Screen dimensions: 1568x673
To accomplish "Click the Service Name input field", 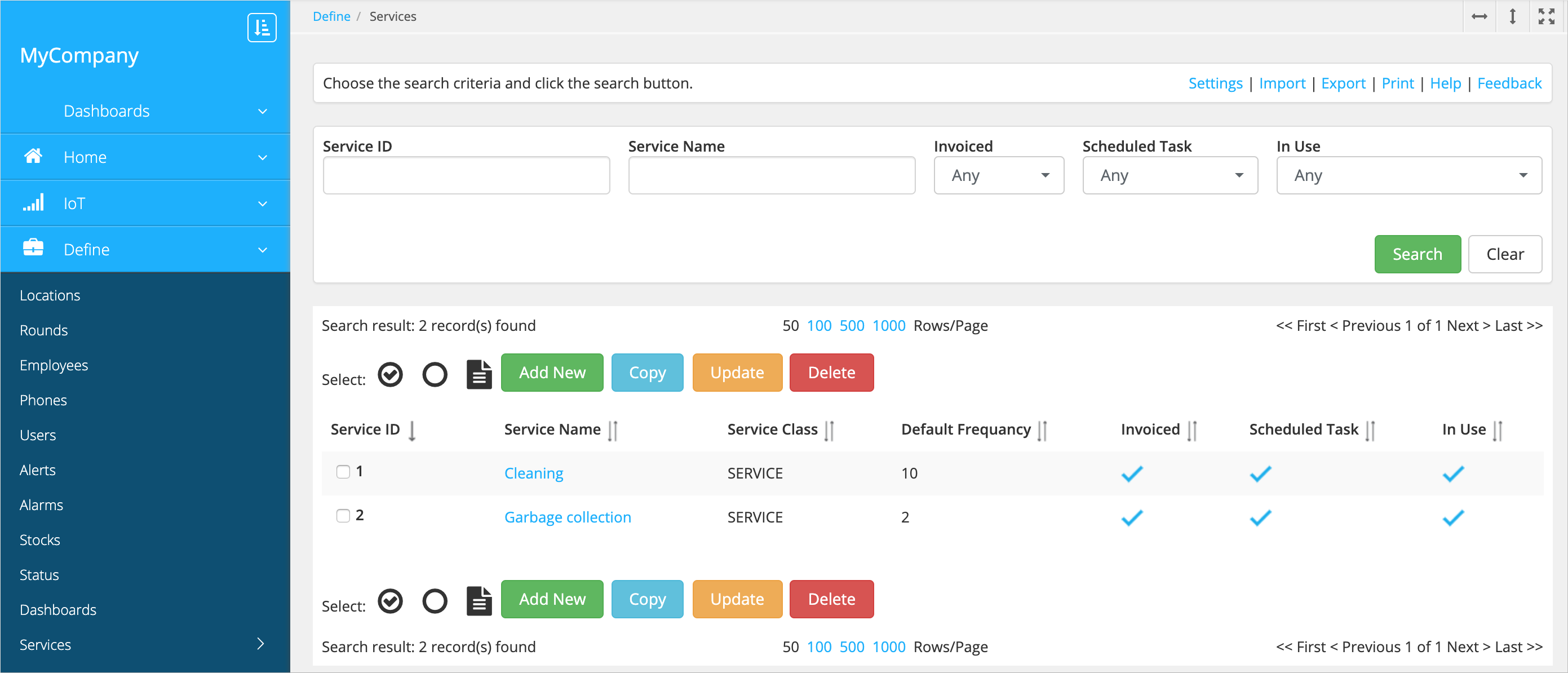I will 771,175.
